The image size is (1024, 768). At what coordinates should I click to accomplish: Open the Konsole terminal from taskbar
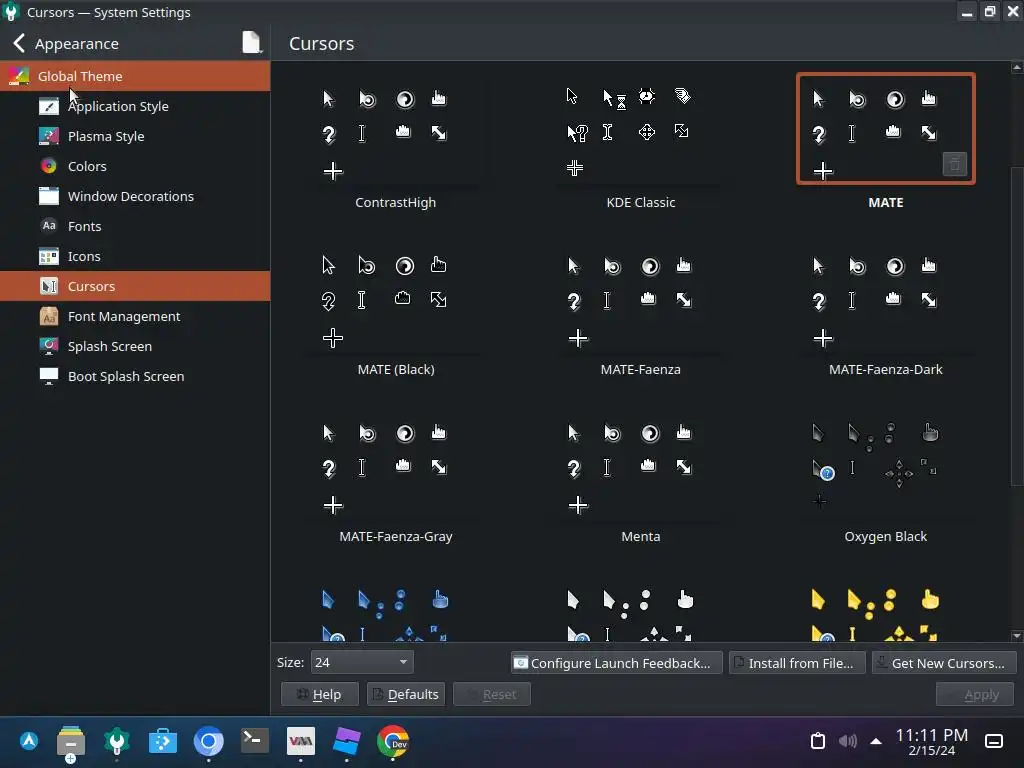254,741
